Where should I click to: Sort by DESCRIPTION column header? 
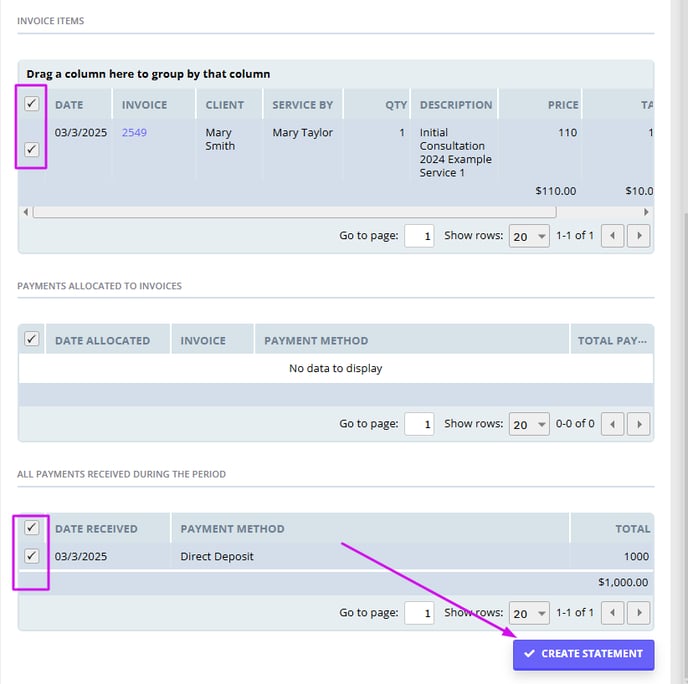click(x=454, y=105)
